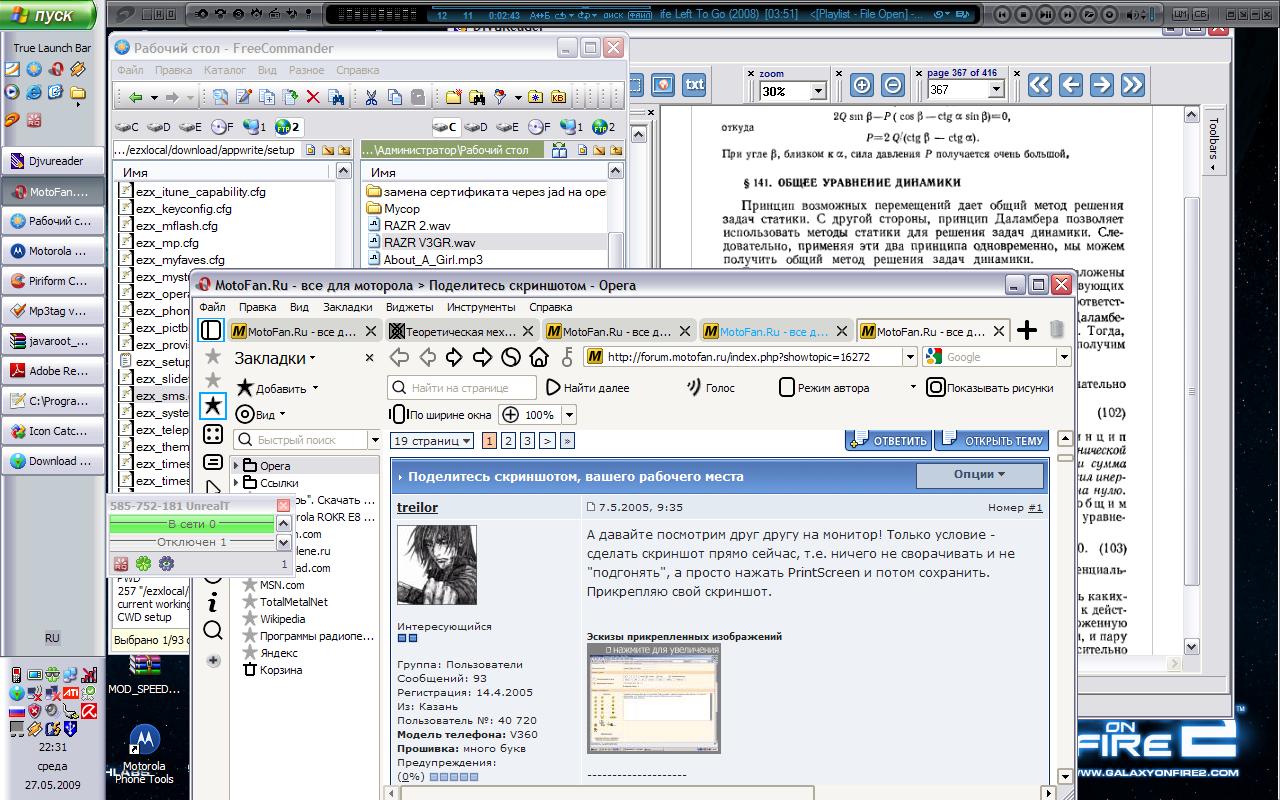
Task: Click the new folder icon in FreeCommander toolbar
Action: [x=453, y=97]
